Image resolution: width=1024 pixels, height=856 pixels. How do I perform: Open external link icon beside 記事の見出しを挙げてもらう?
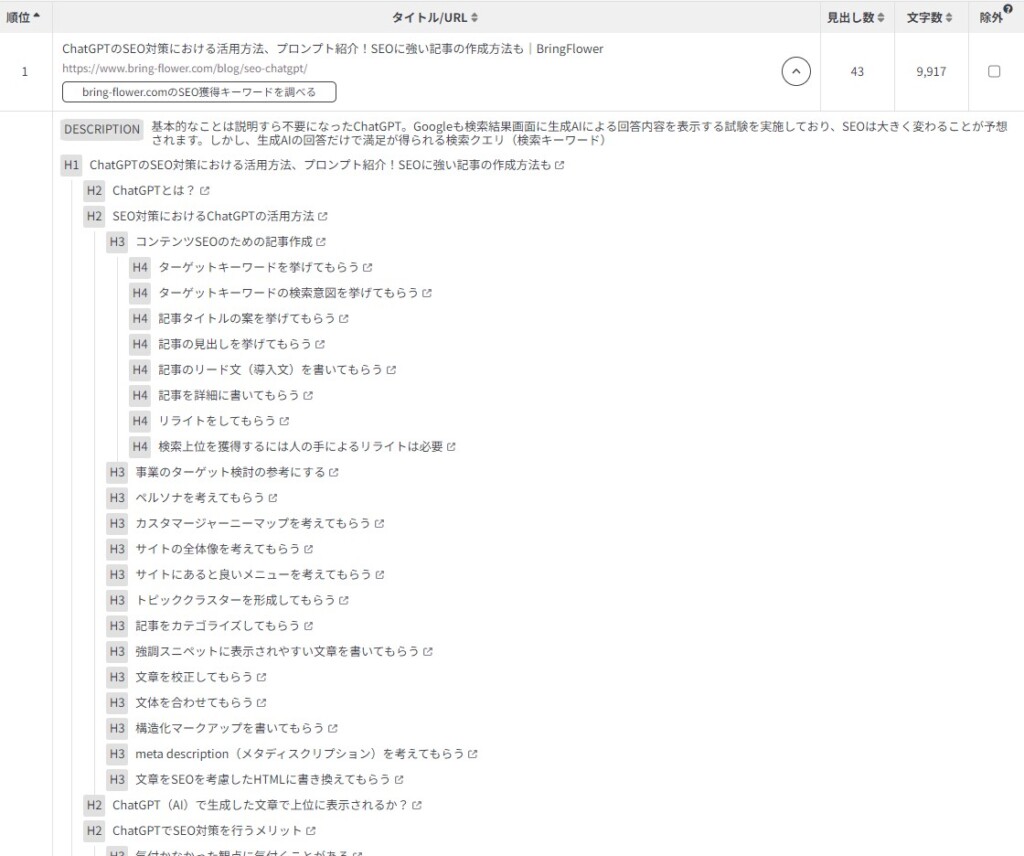coord(320,344)
